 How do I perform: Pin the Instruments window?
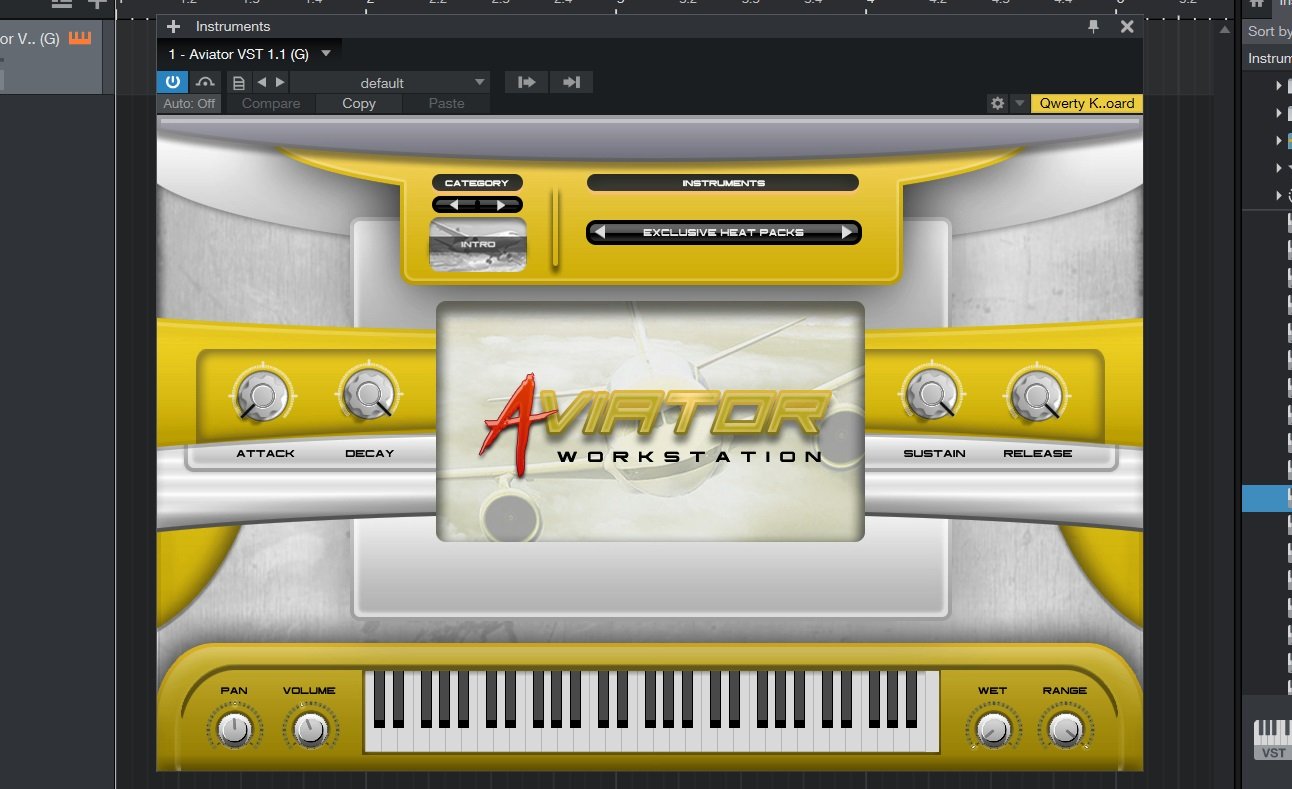1094,27
